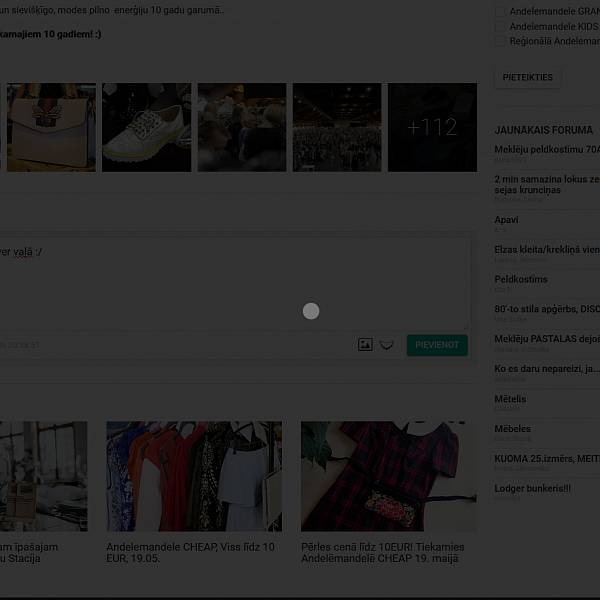Open the crowded hall photo thumbnail
Screen dimensions: 600x600
(x=336, y=127)
